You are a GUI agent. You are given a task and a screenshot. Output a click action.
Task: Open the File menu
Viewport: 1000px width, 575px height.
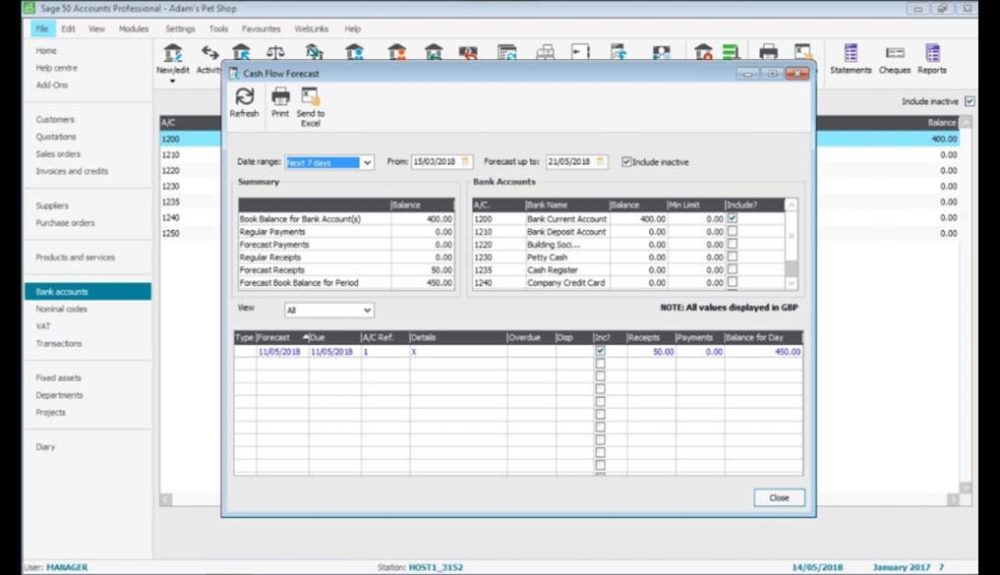tap(42, 29)
